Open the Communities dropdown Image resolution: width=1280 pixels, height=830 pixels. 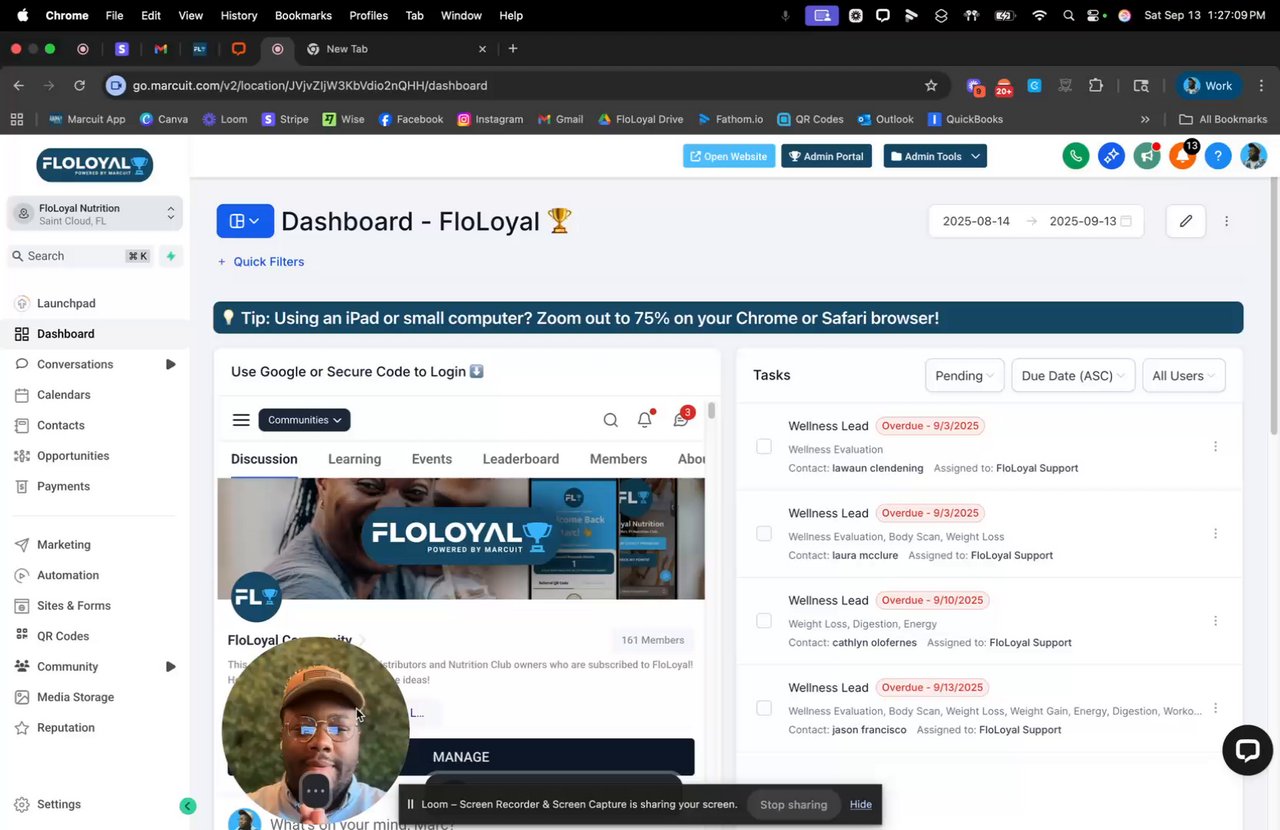tap(305, 420)
